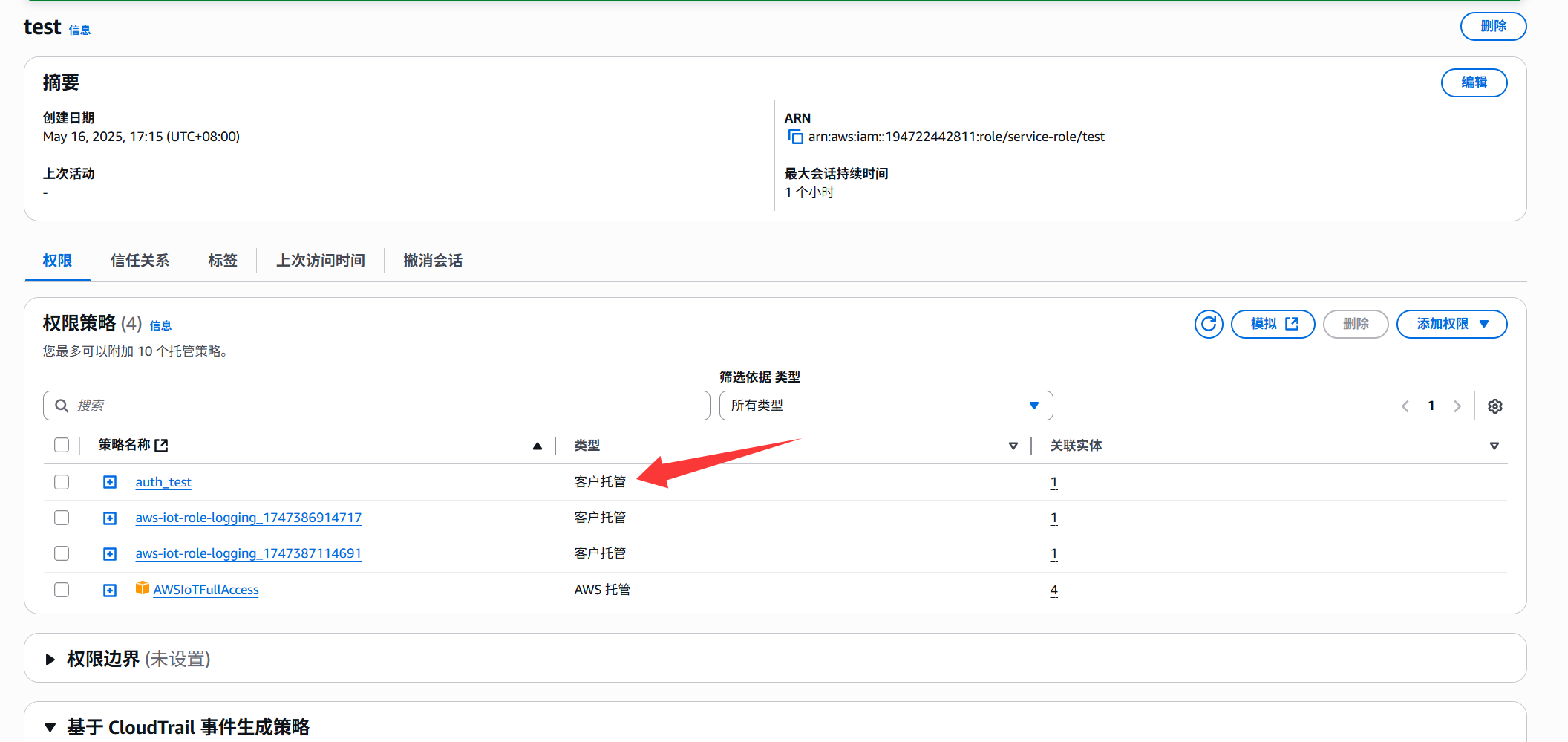
Task: Open the 所有类型 filter type dropdown
Action: pos(885,406)
